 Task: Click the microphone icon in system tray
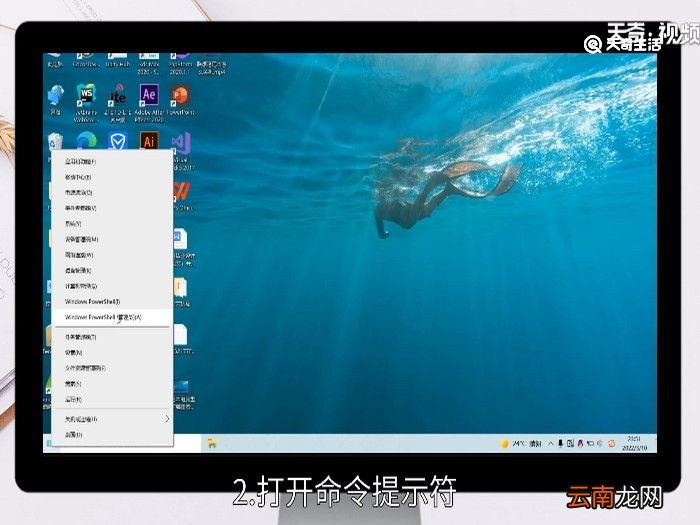coord(561,443)
